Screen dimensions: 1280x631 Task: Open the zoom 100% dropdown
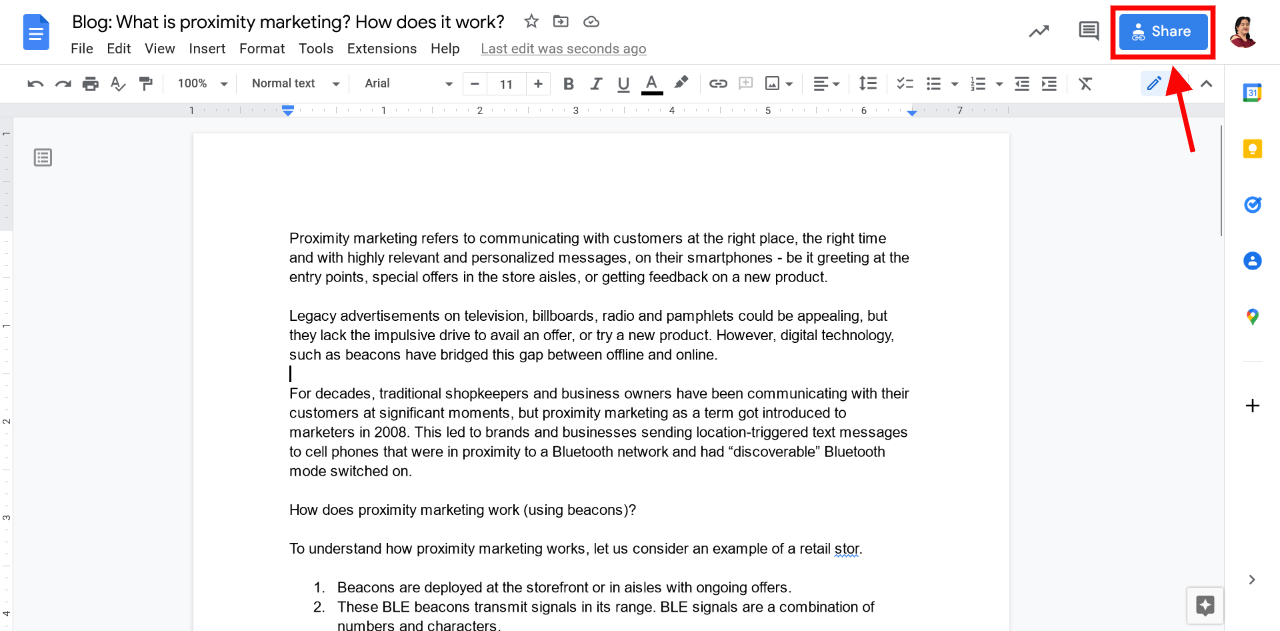[x=203, y=84]
